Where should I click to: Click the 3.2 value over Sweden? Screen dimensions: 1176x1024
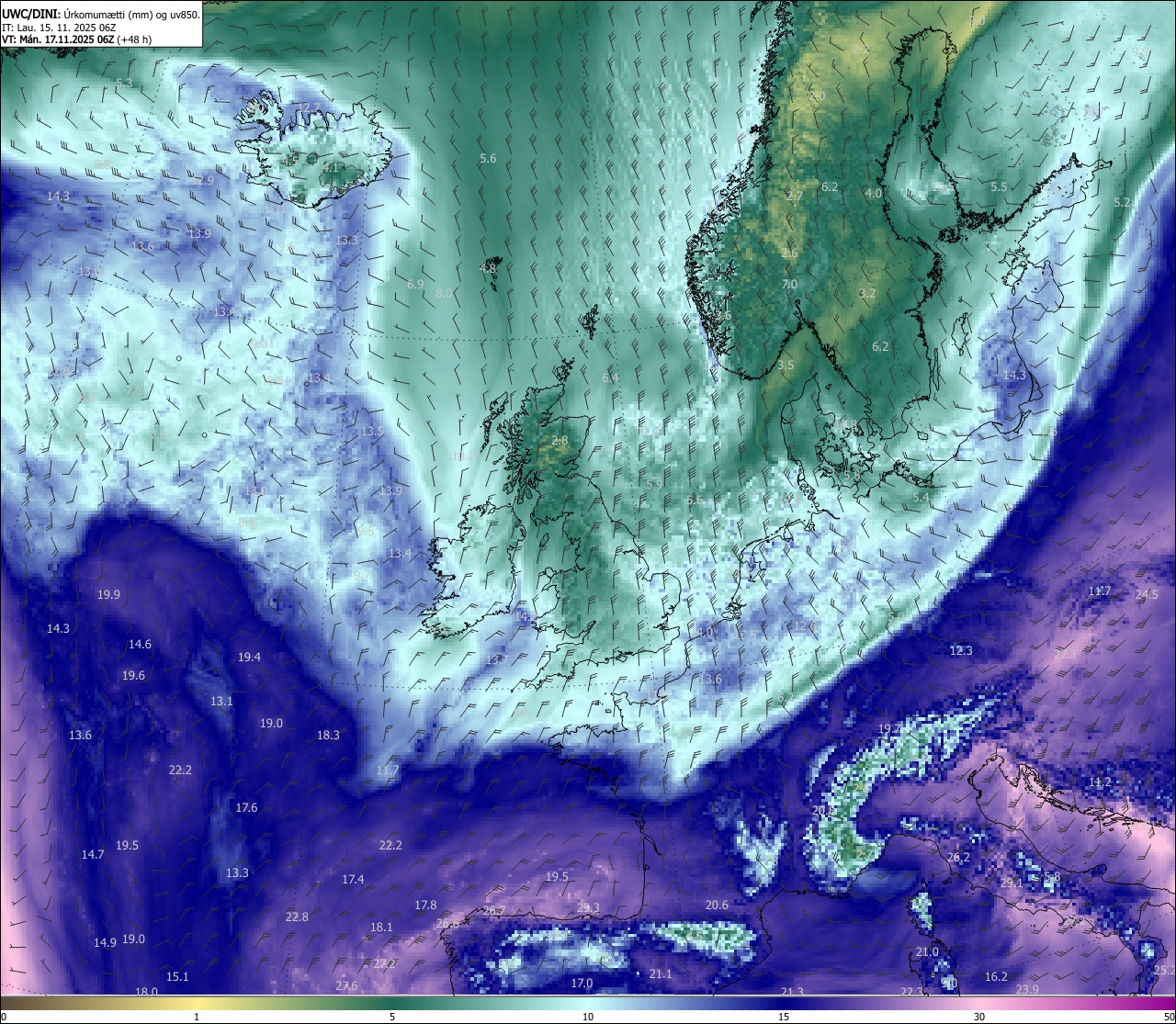coord(867,294)
